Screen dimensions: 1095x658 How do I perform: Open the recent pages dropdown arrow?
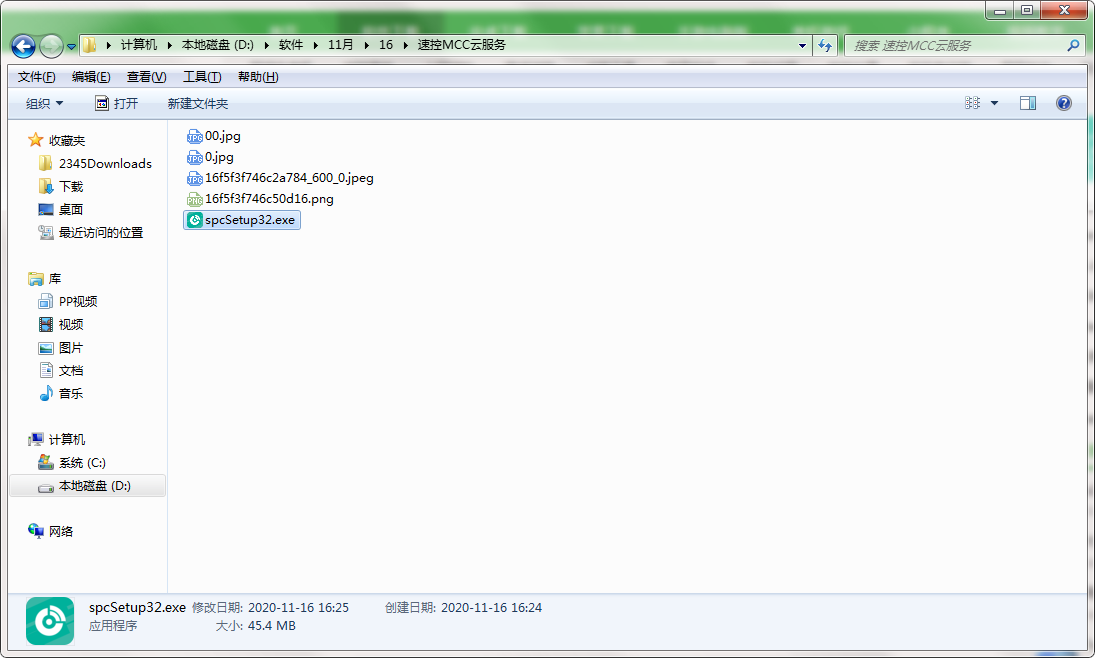tap(71, 47)
